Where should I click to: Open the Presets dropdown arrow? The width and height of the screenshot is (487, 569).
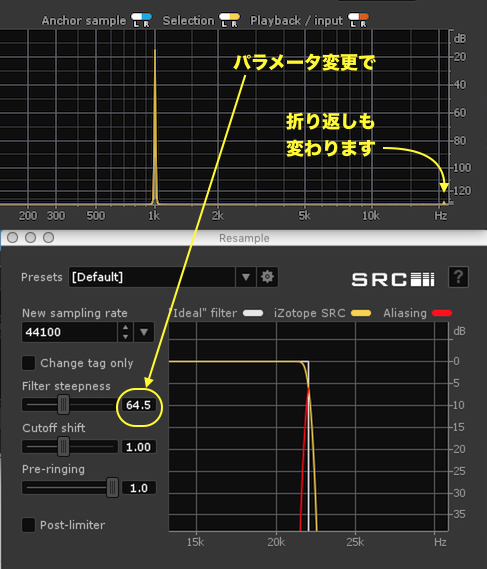(246, 277)
